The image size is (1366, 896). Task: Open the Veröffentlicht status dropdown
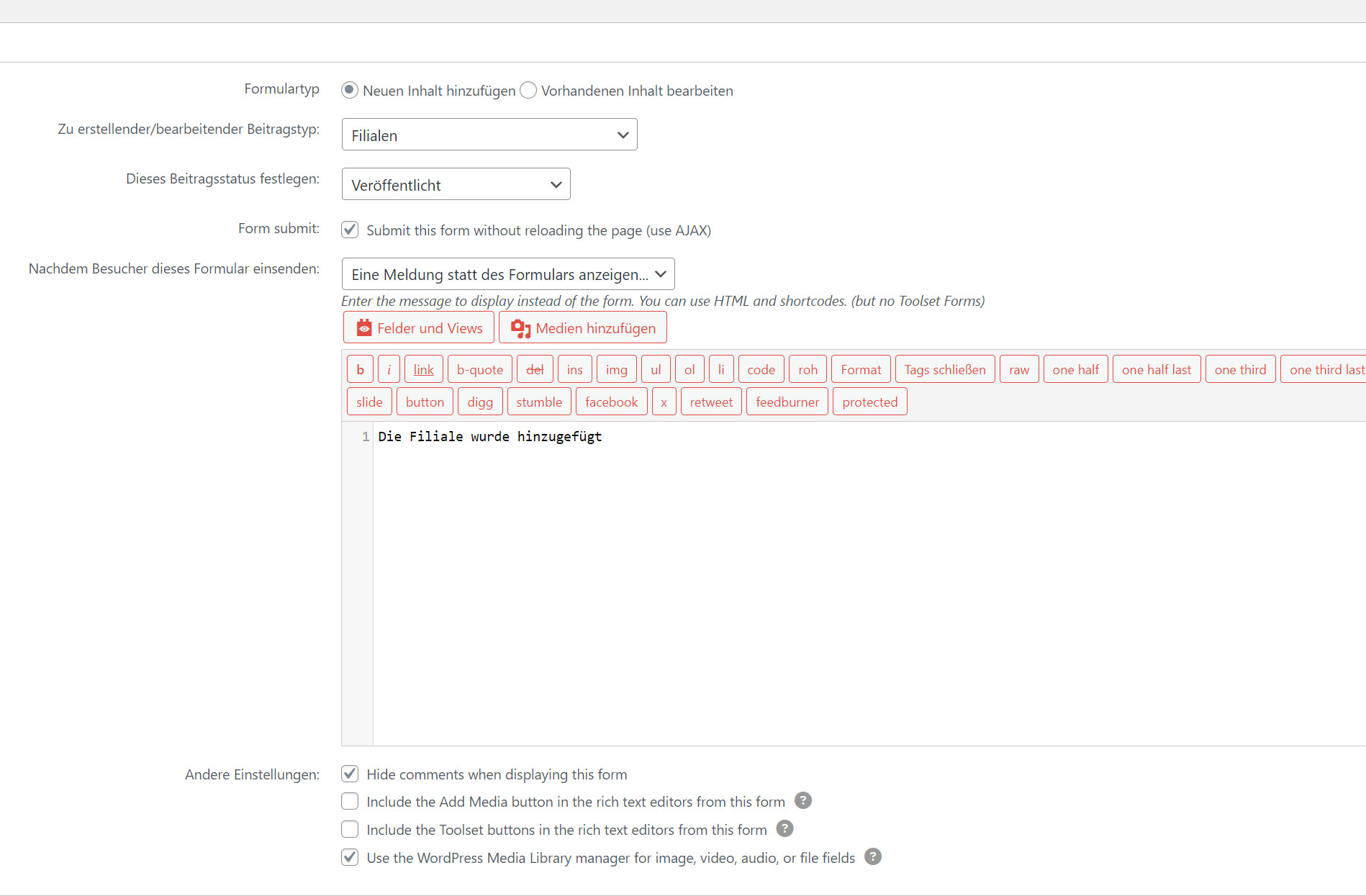[456, 184]
